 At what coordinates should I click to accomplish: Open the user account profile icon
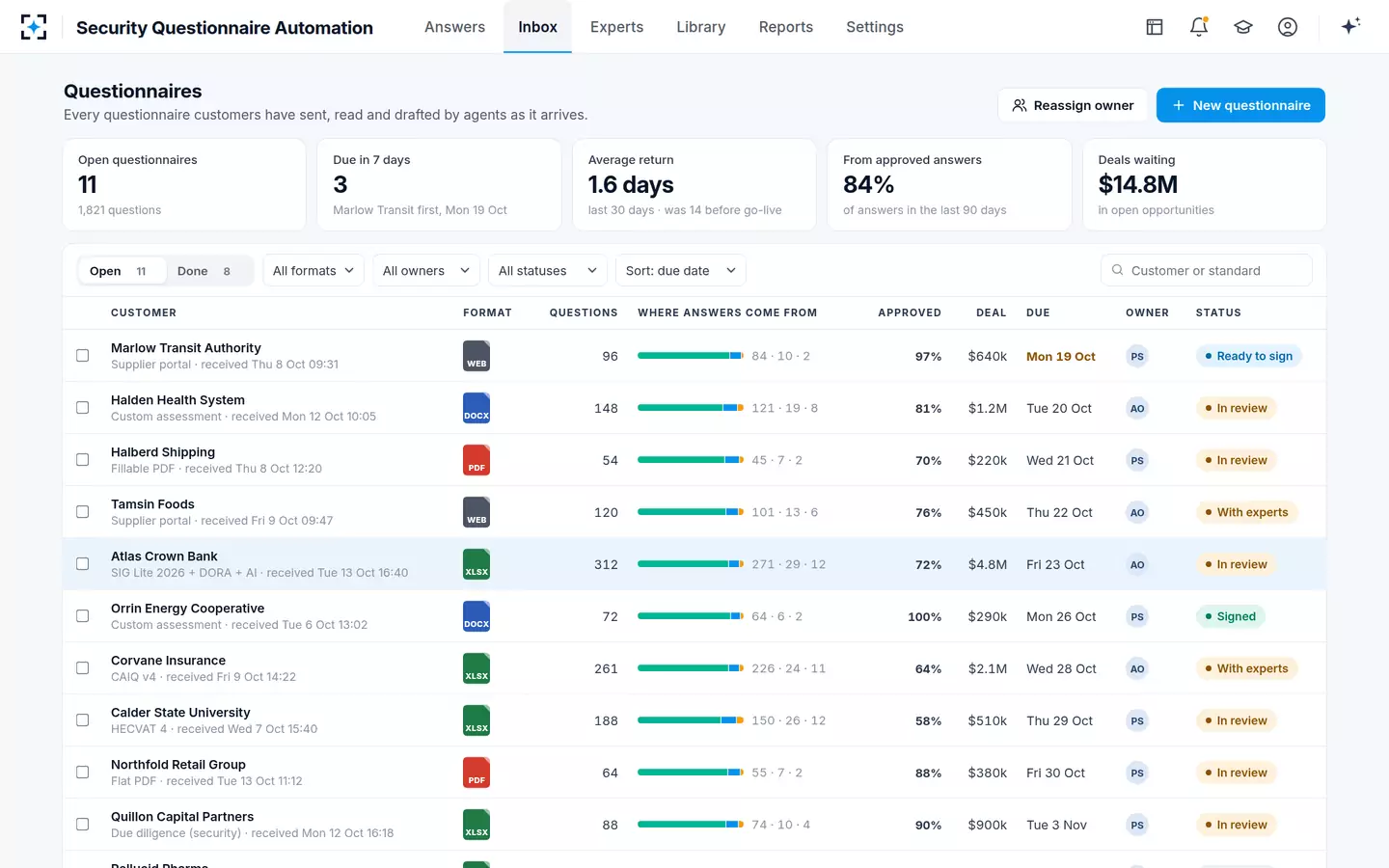[1288, 27]
